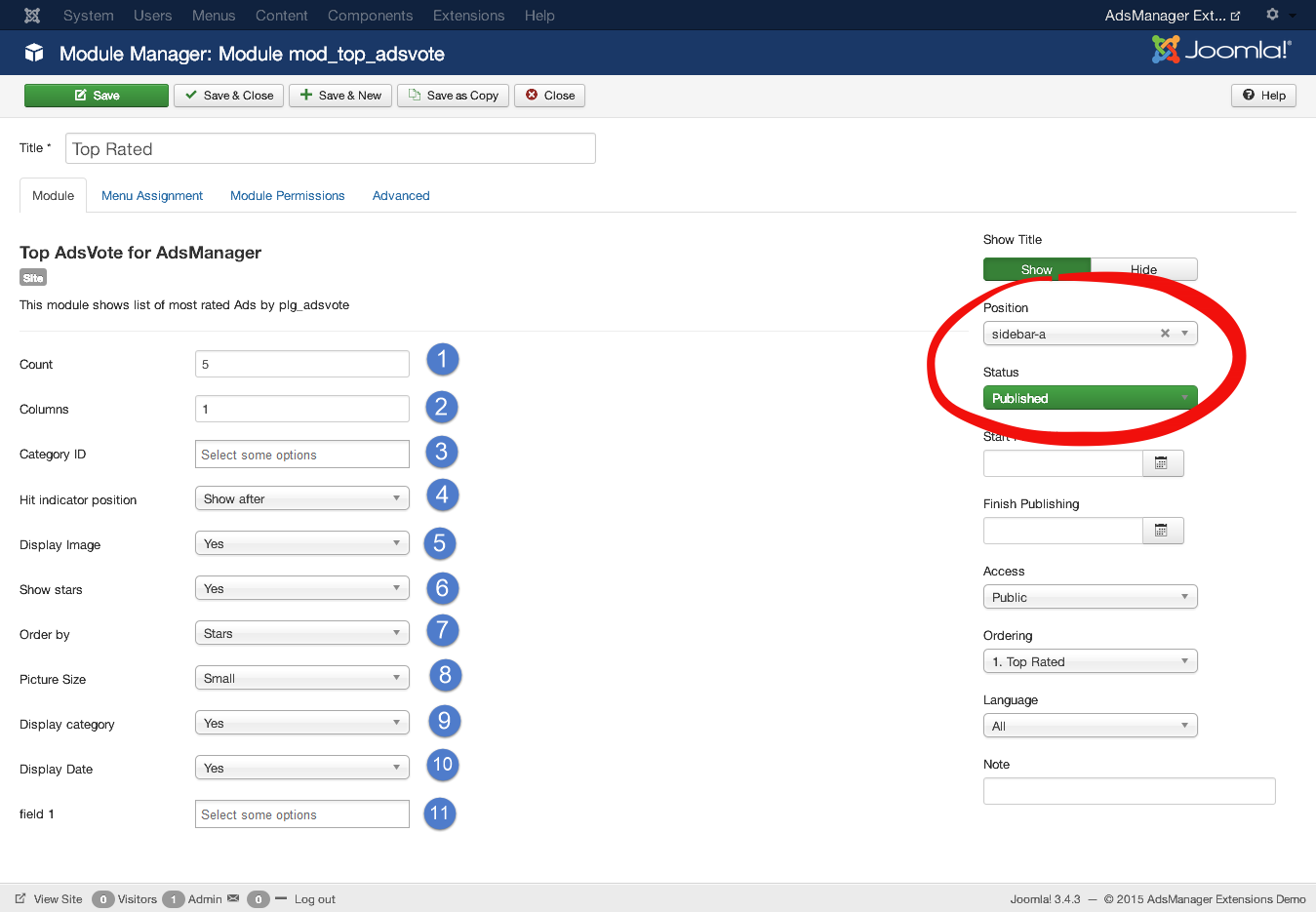Open the Picture Size dropdown
This screenshot has height=912, width=1316.
click(x=301, y=677)
